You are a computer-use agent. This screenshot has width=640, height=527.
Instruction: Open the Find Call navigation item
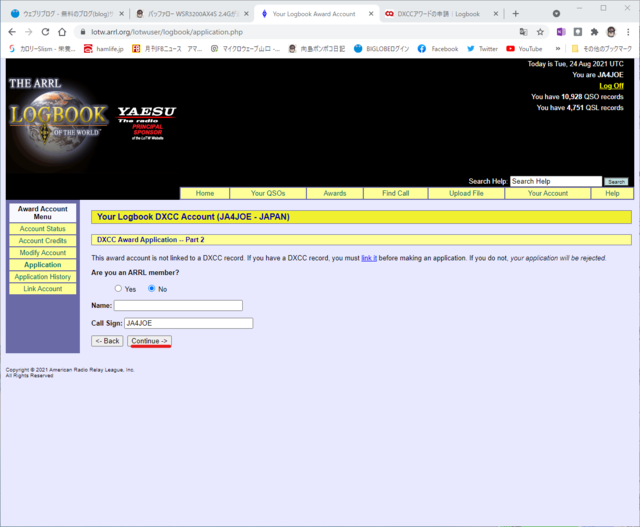[396, 193]
